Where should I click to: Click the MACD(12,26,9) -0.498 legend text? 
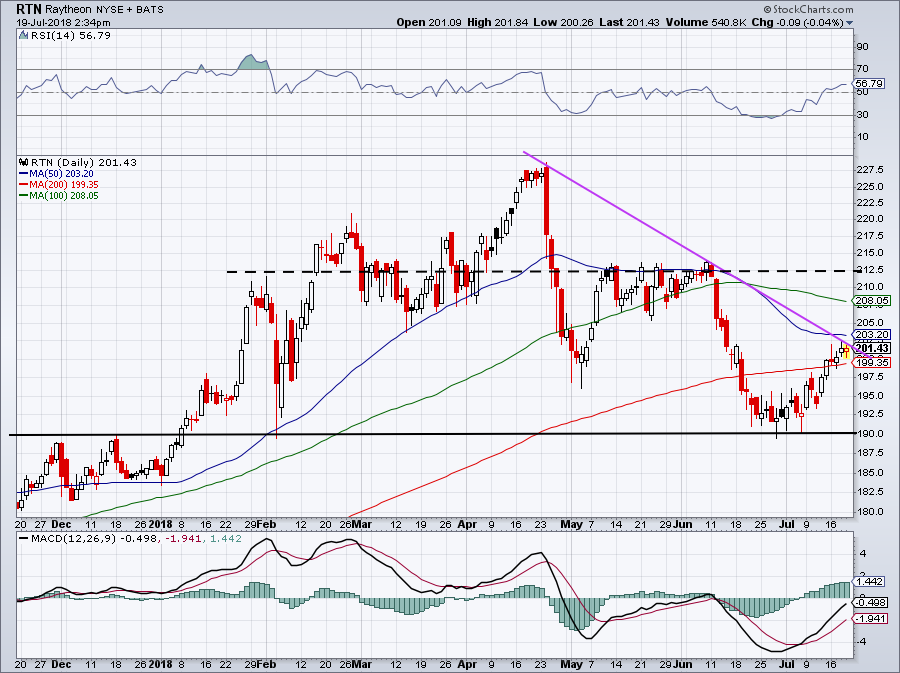[96, 539]
